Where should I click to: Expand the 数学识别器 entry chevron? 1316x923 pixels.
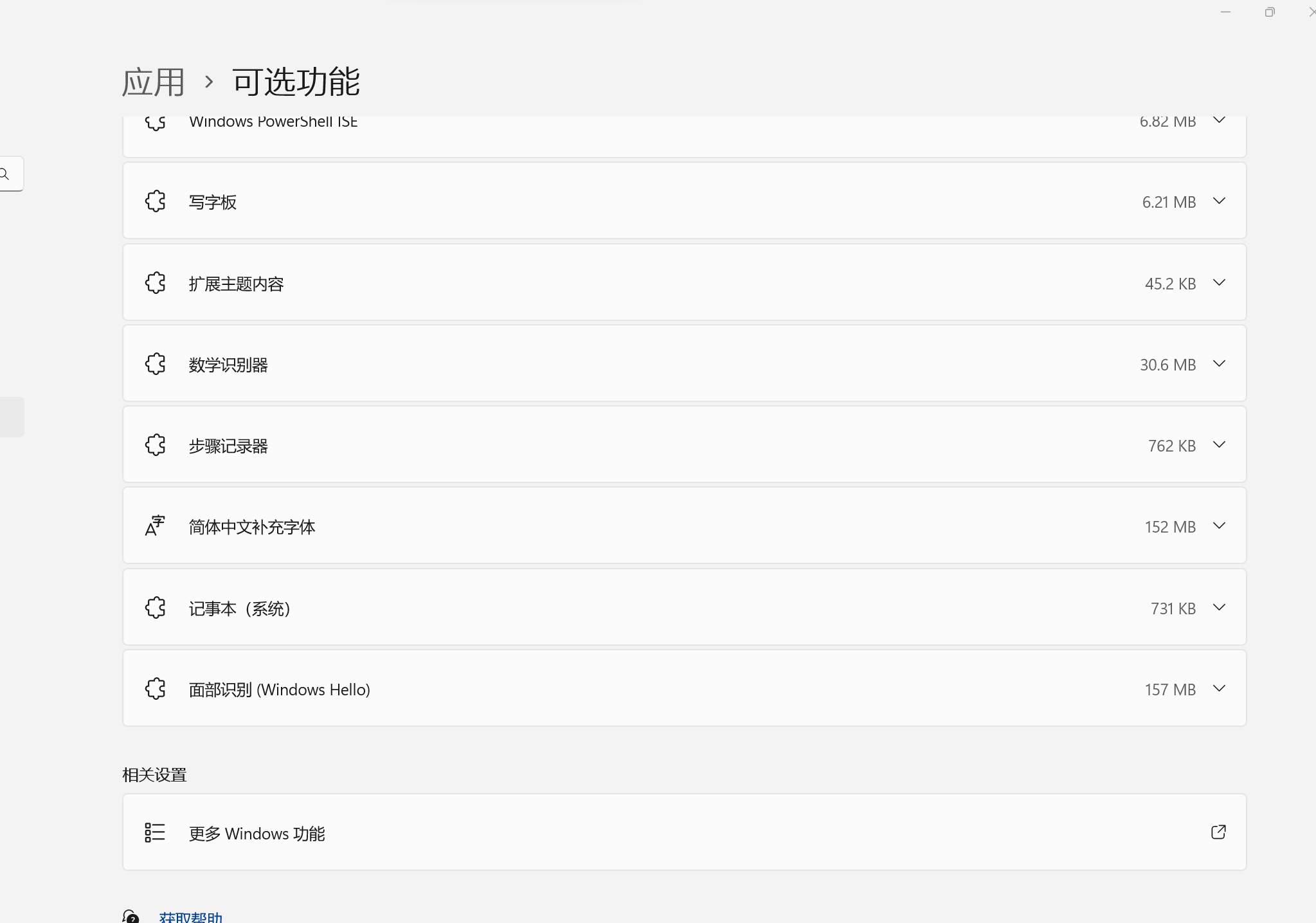click(1219, 363)
